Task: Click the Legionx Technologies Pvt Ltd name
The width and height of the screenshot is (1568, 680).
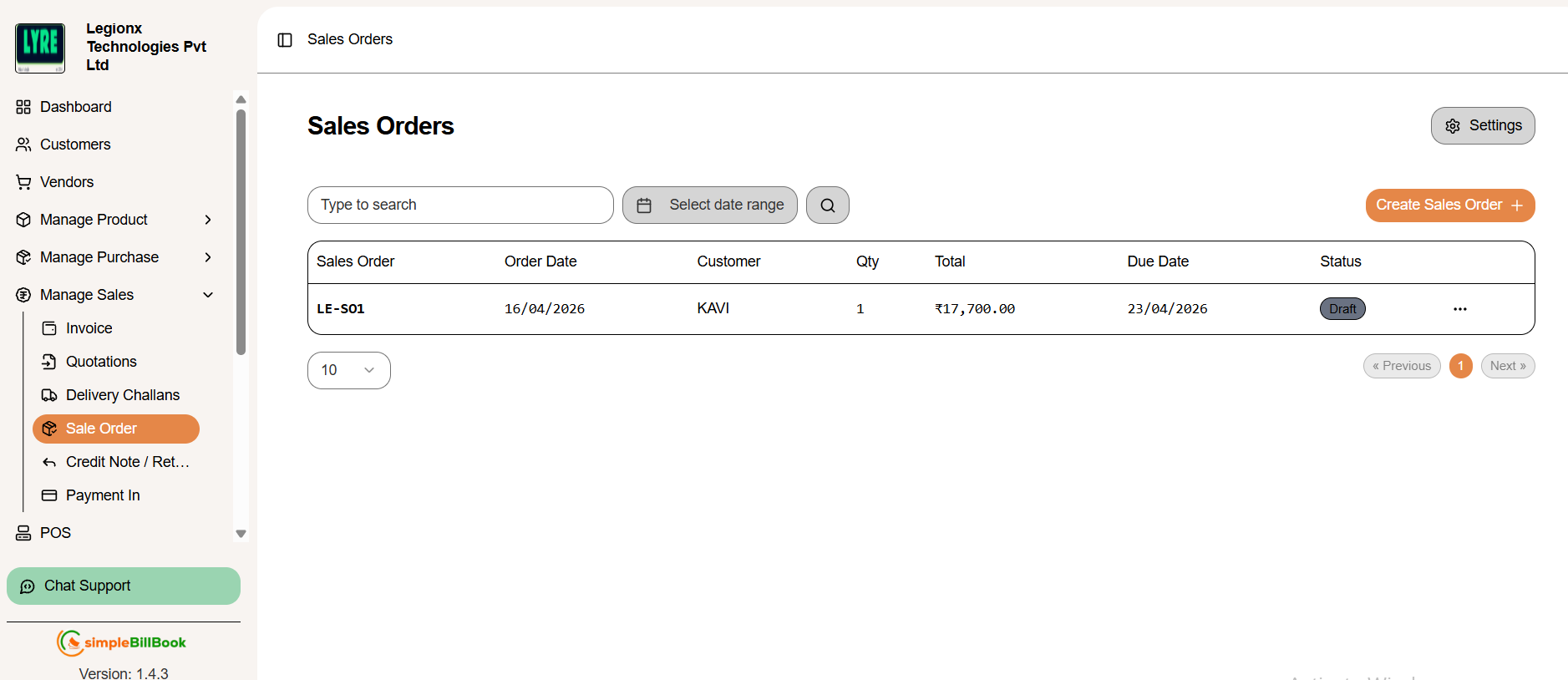Action: [x=146, y=47]
